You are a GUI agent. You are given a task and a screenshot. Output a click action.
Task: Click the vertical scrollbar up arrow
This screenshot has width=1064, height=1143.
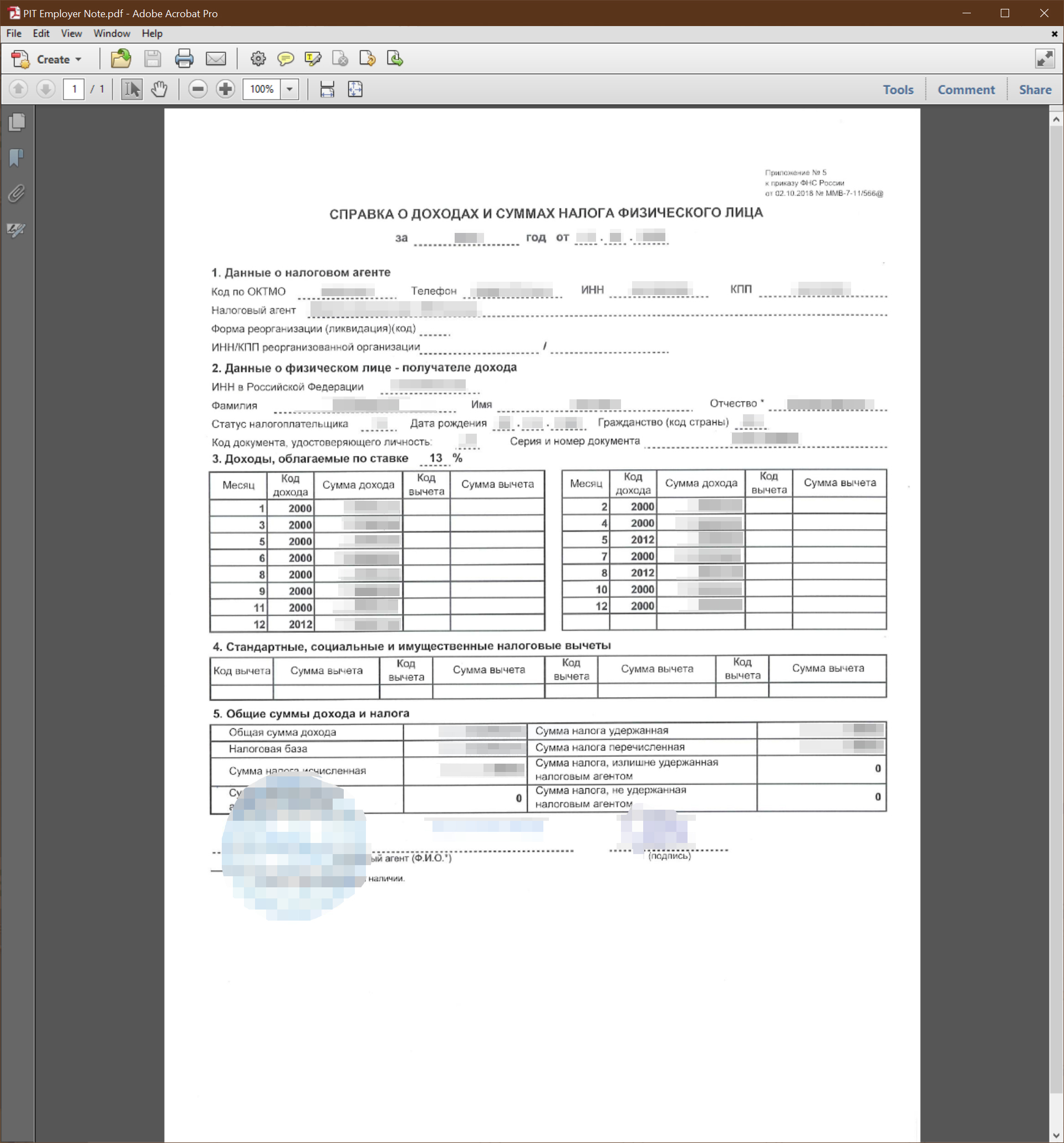pyautogui.click(x=1056, y=119)
